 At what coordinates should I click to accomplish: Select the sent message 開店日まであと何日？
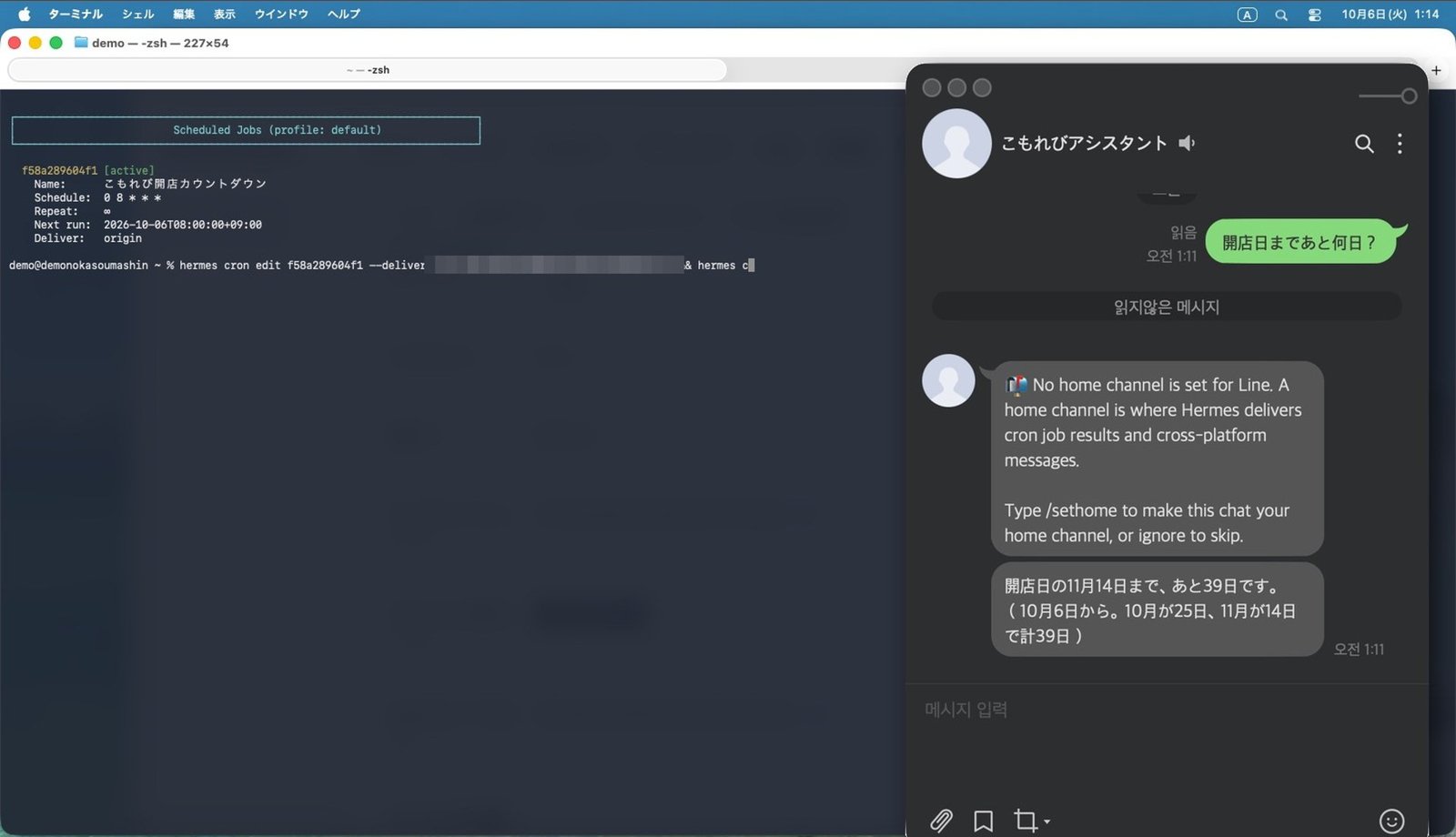pyautogui.click(x=1300, y=242)
